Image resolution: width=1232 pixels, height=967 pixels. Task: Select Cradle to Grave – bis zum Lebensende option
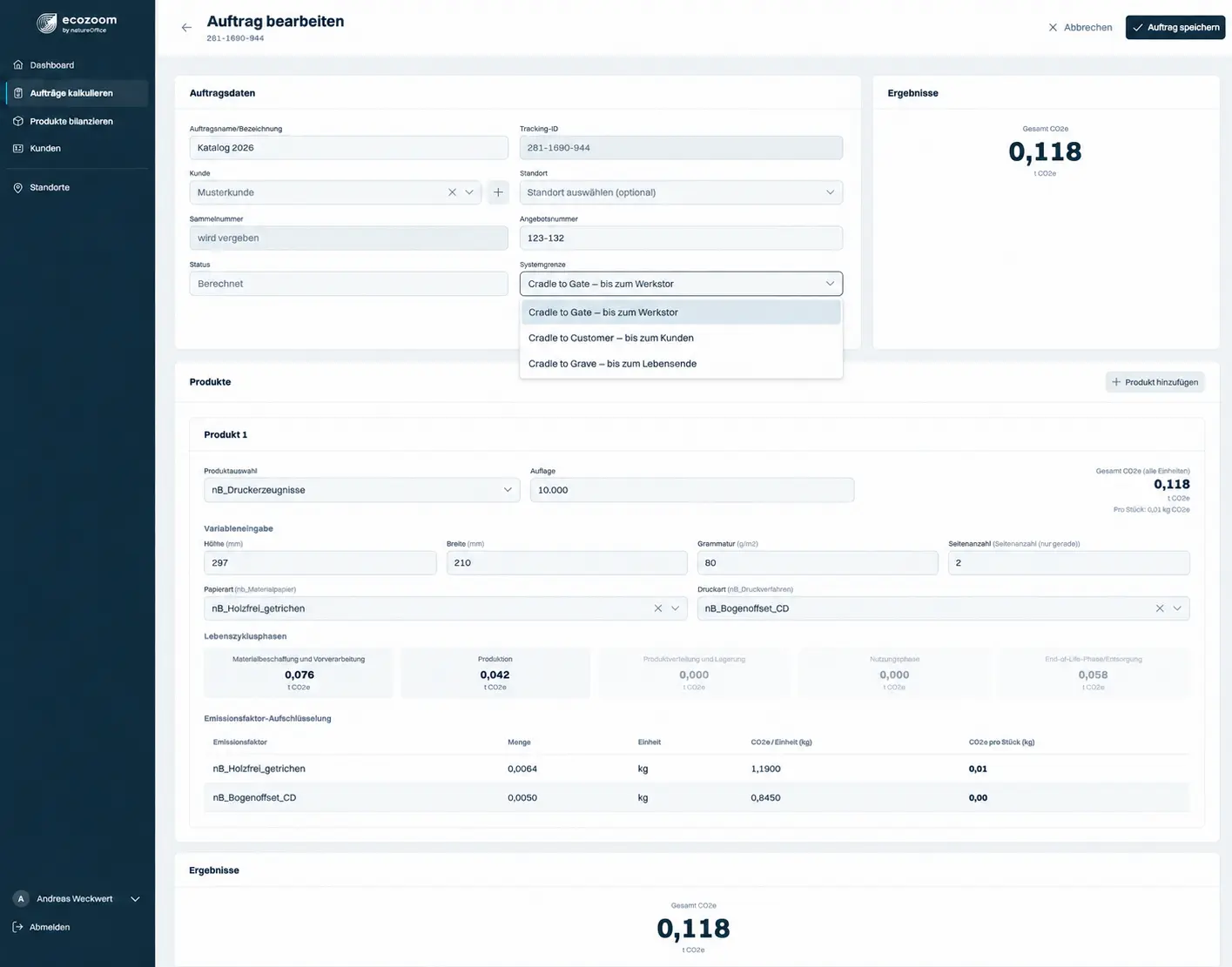pos(681,364)
